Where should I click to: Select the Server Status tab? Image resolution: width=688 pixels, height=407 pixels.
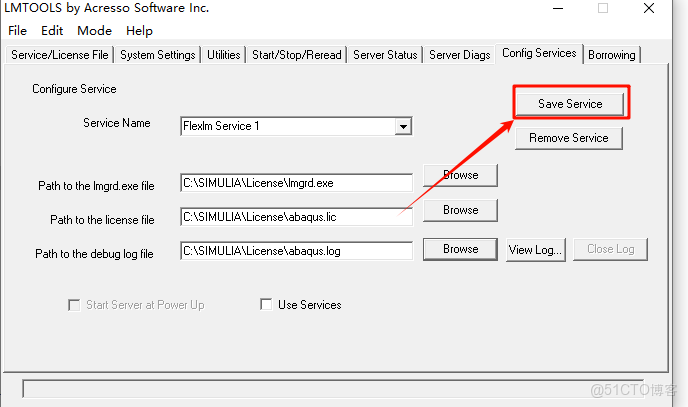(x=385, y=55)
